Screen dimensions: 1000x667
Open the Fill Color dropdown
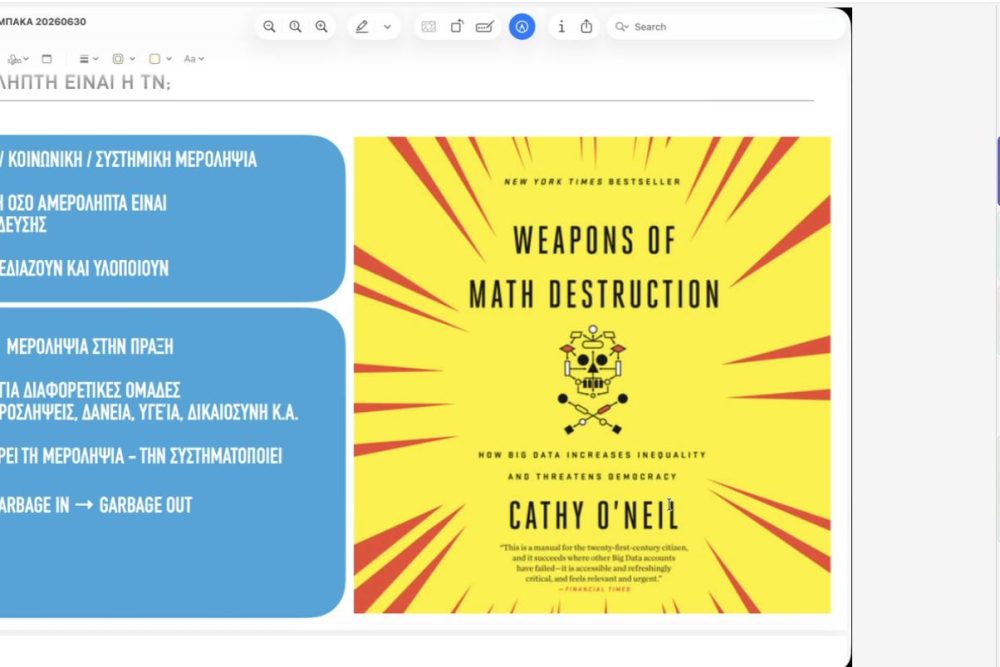160,59
